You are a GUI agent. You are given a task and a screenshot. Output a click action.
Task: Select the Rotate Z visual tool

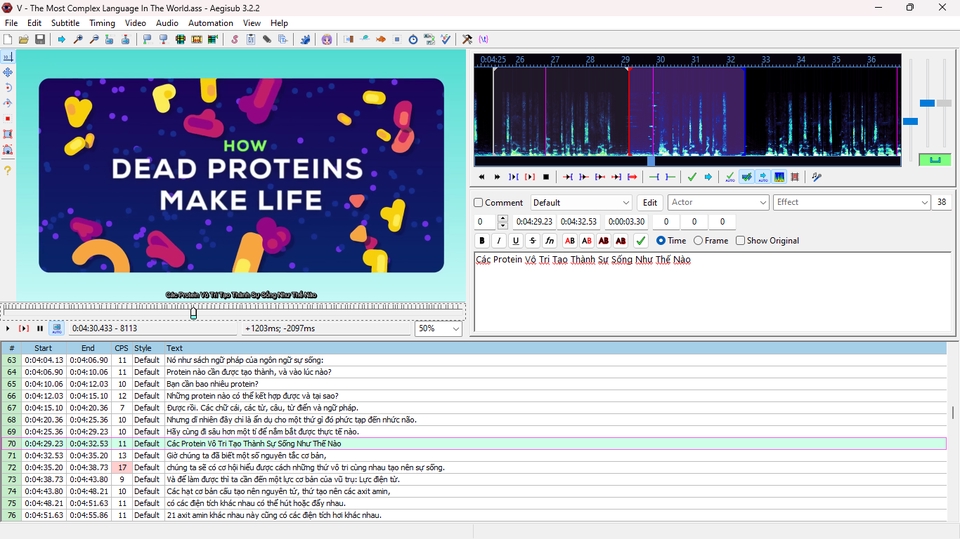[x=8, y=88]
